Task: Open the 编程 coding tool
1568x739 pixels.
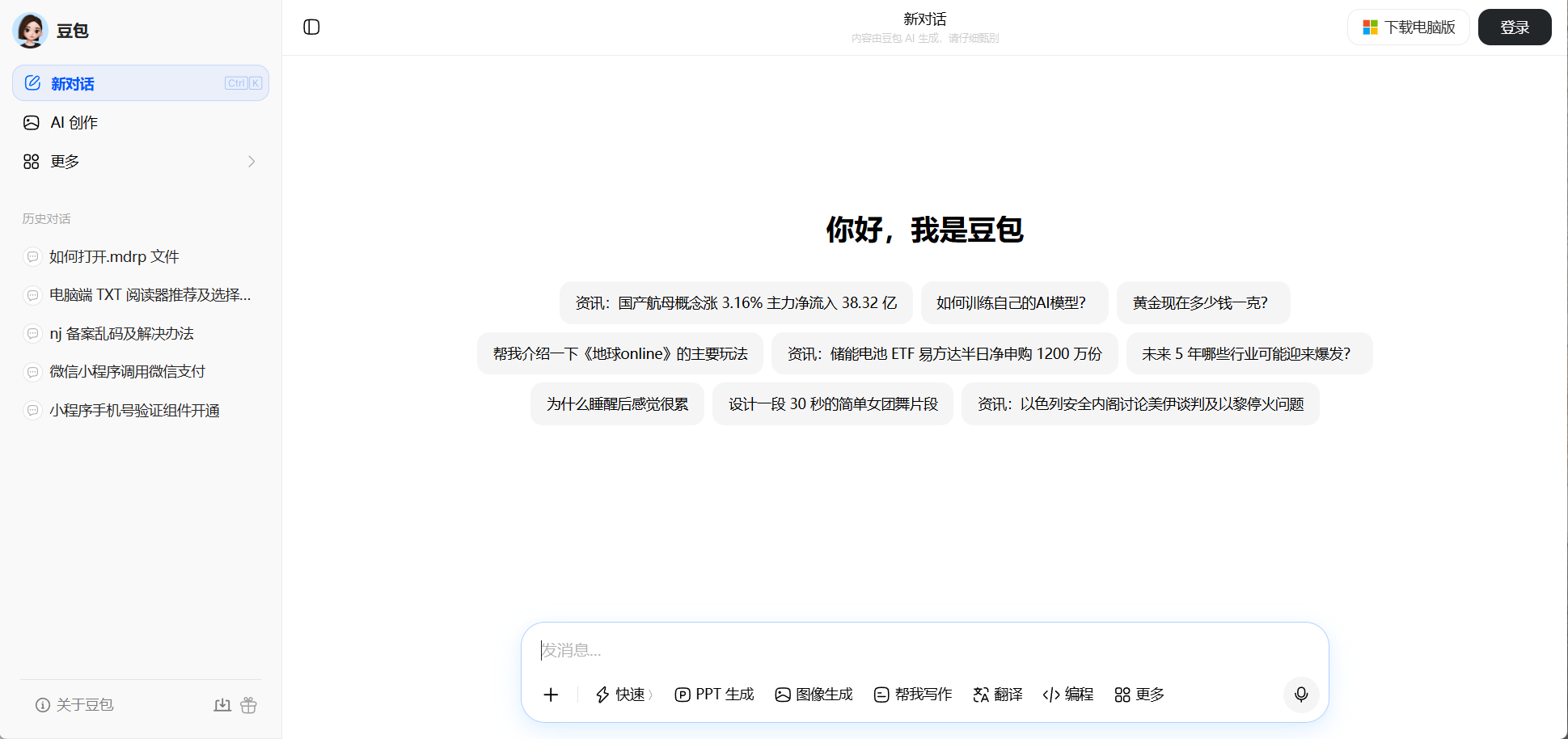Action: click(1068, 695)
